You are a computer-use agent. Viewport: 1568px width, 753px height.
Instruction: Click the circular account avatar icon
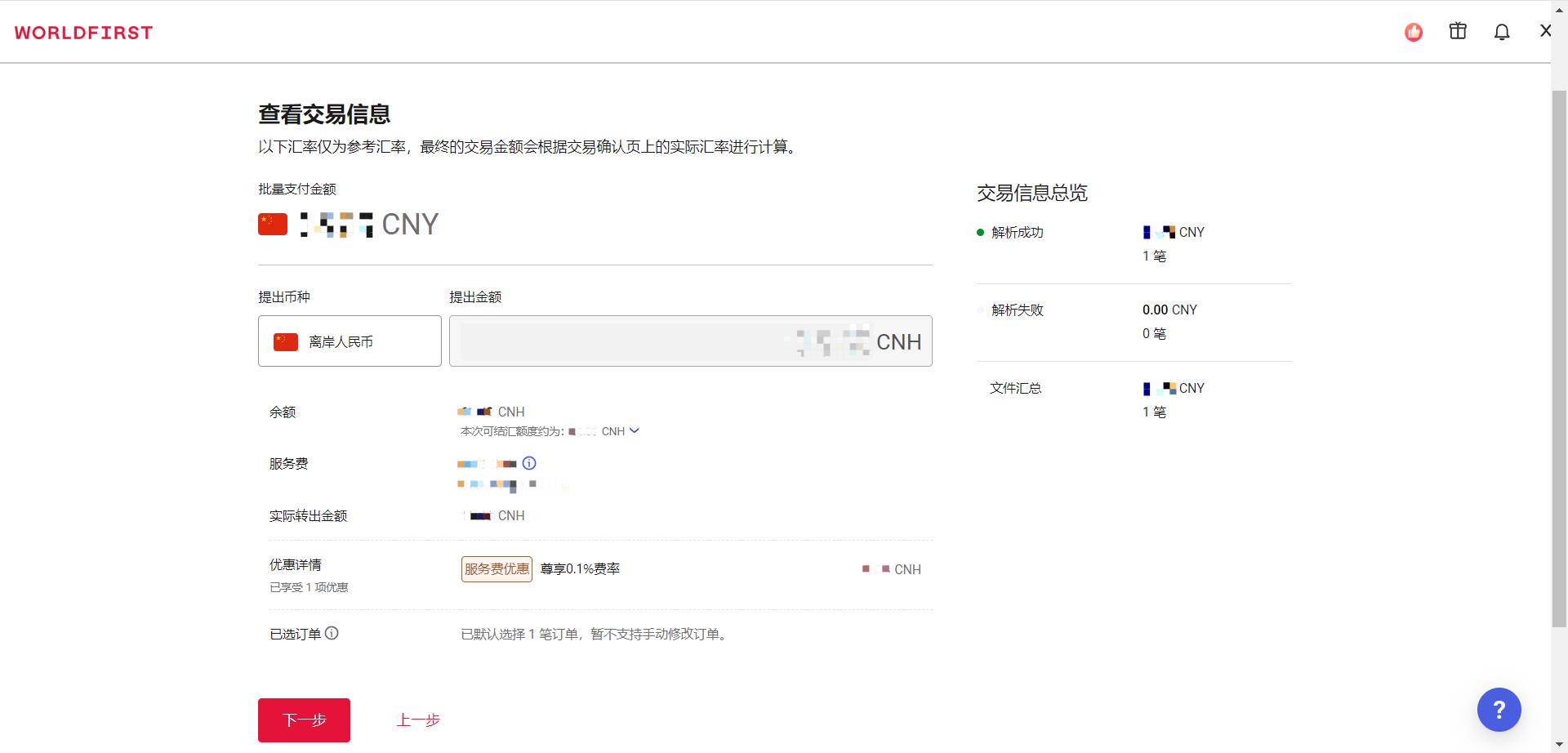(1414, 33)
